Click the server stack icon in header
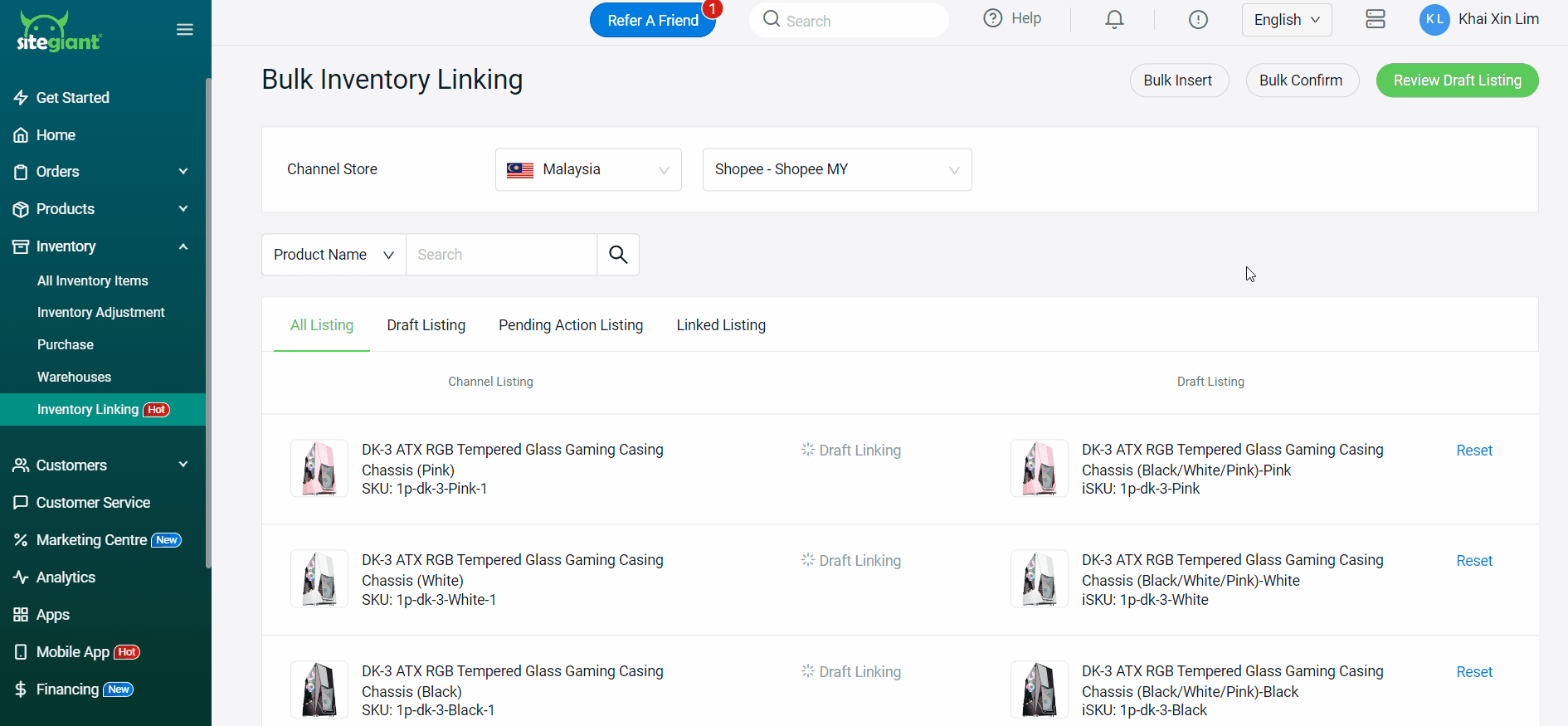The width and height of the screenshot is (1568, 726). 1375,20
